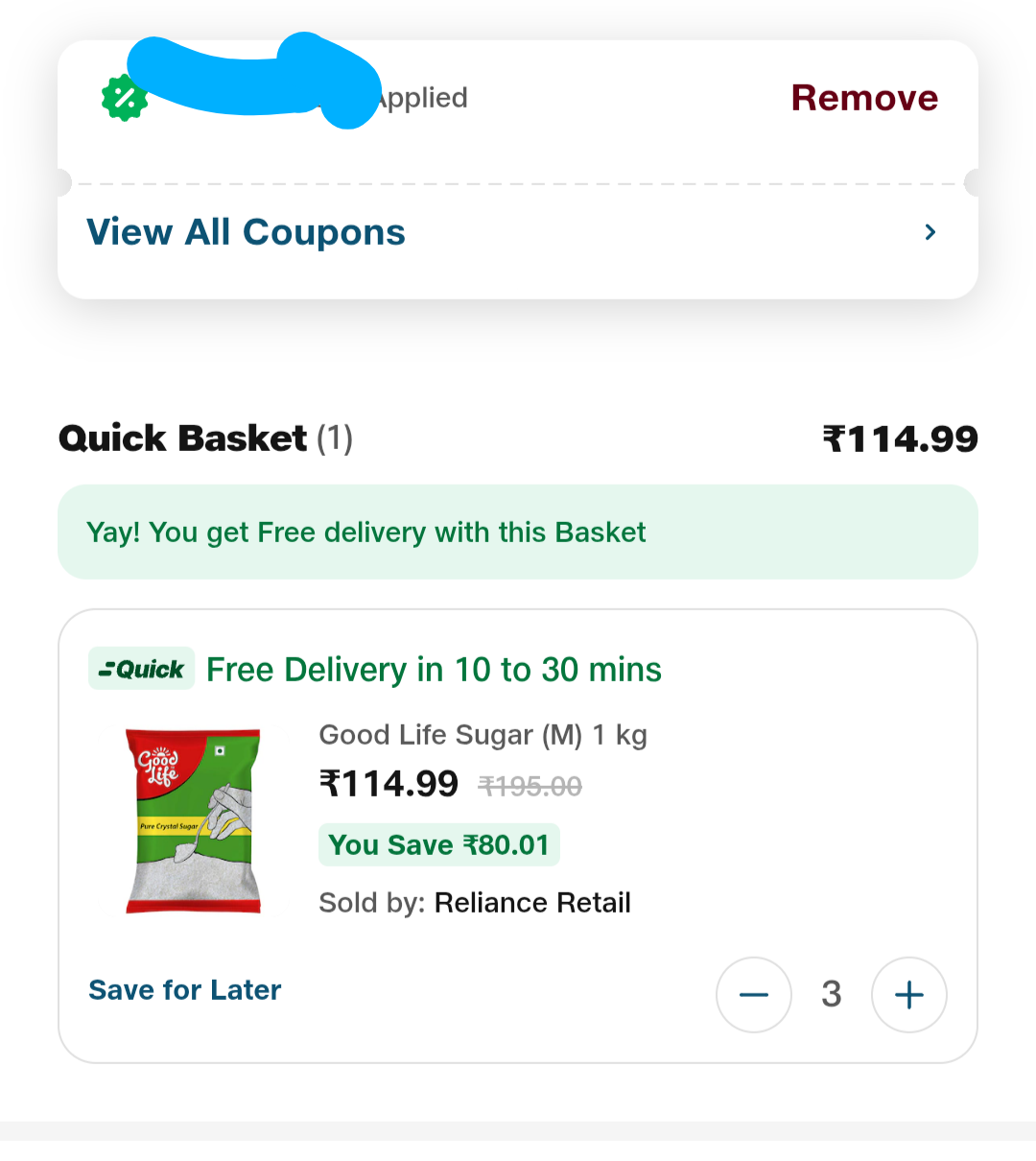This screenshot has height=1161, width=1036.
Task: Open the Good Life Sugar (M) 1 kg title
Action: click(x=483, y=735)
